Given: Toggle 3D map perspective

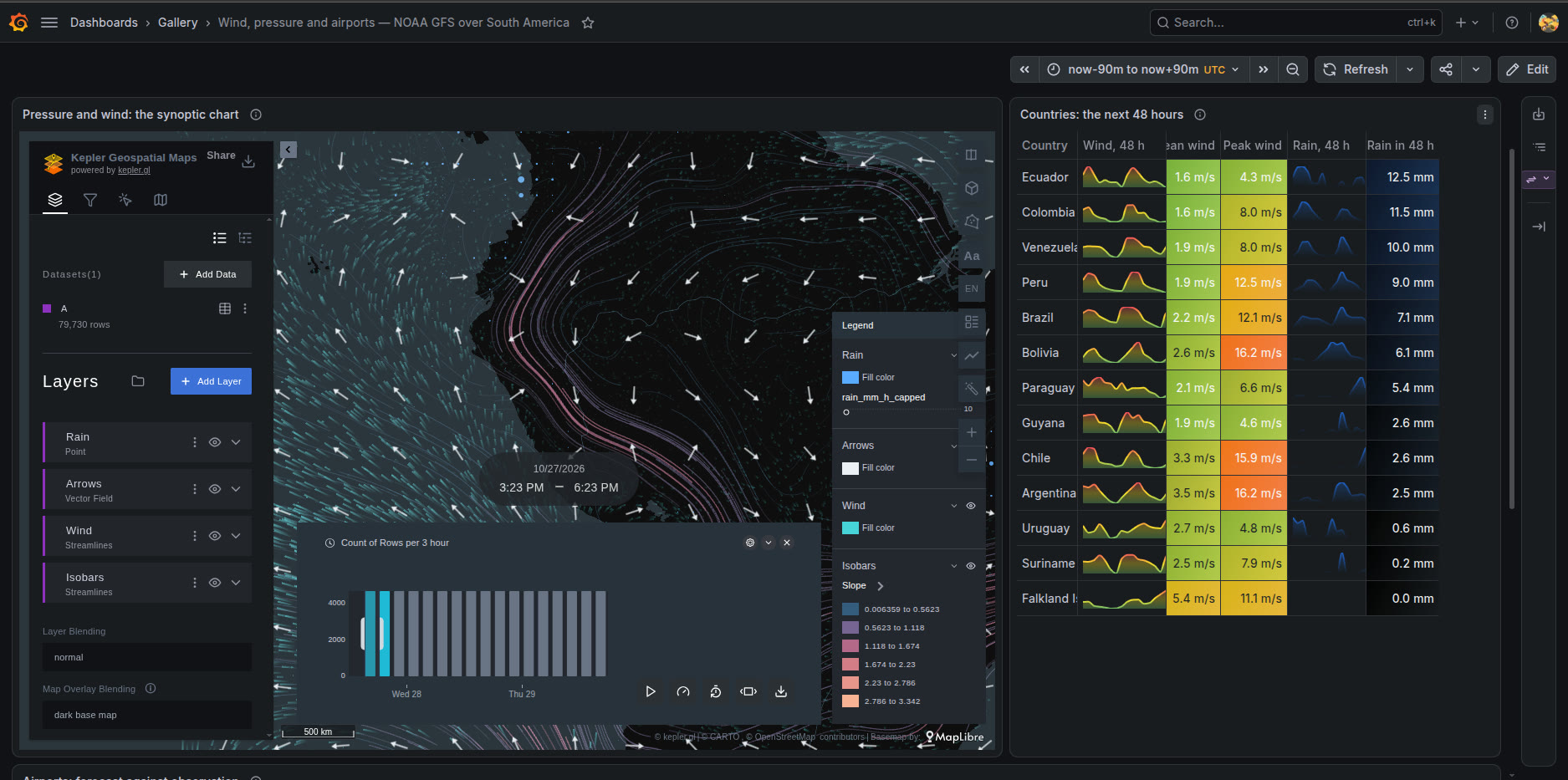Looking at the screenshot, I should 971,188.
